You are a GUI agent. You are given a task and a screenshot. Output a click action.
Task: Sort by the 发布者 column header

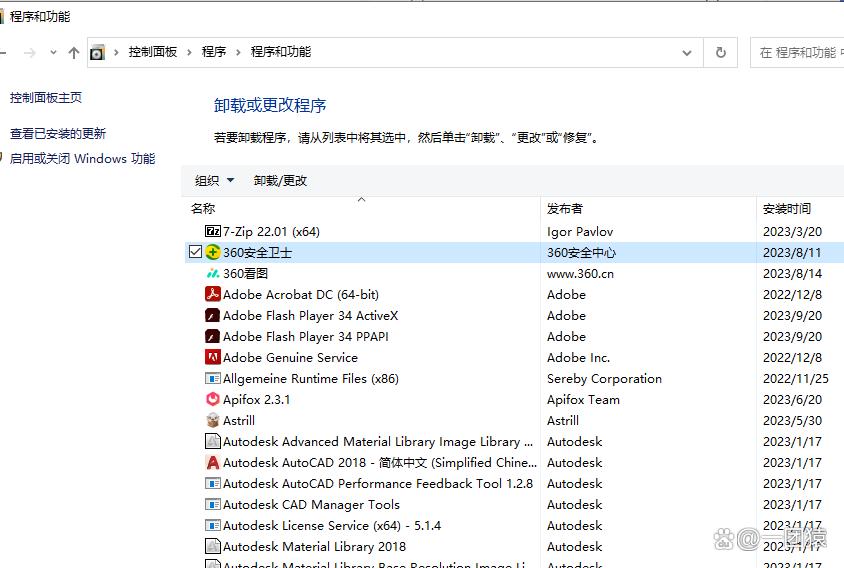pos(565,208)
